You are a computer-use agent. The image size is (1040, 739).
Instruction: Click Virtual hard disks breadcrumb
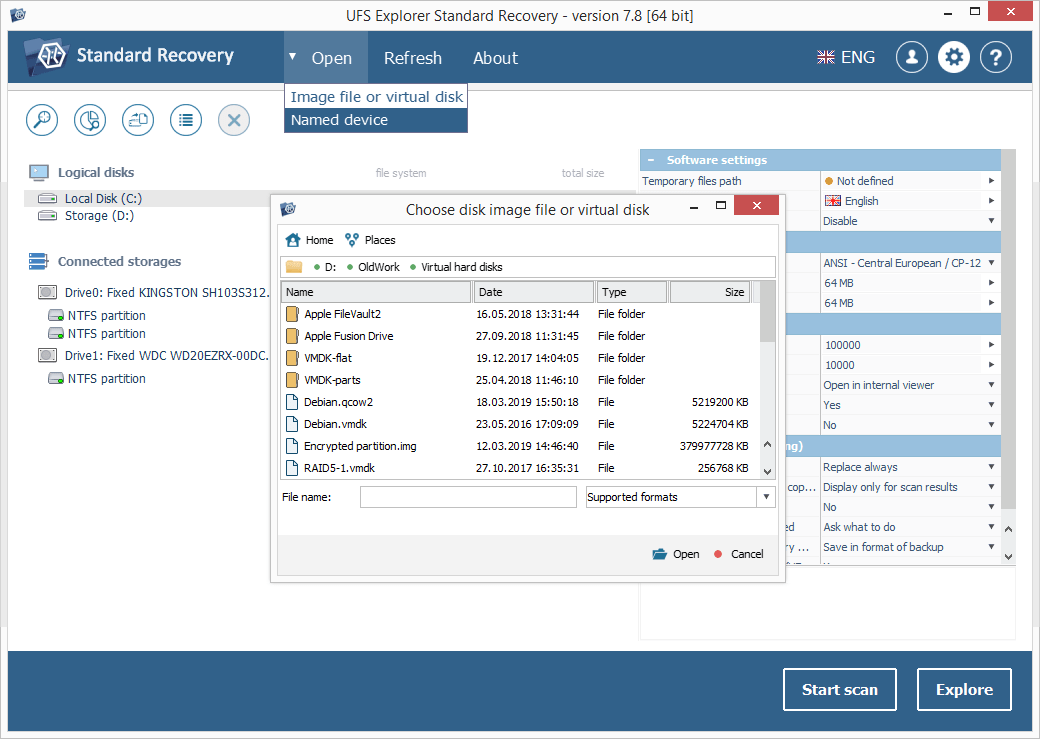pyautogui.click(x=462, y=267)
